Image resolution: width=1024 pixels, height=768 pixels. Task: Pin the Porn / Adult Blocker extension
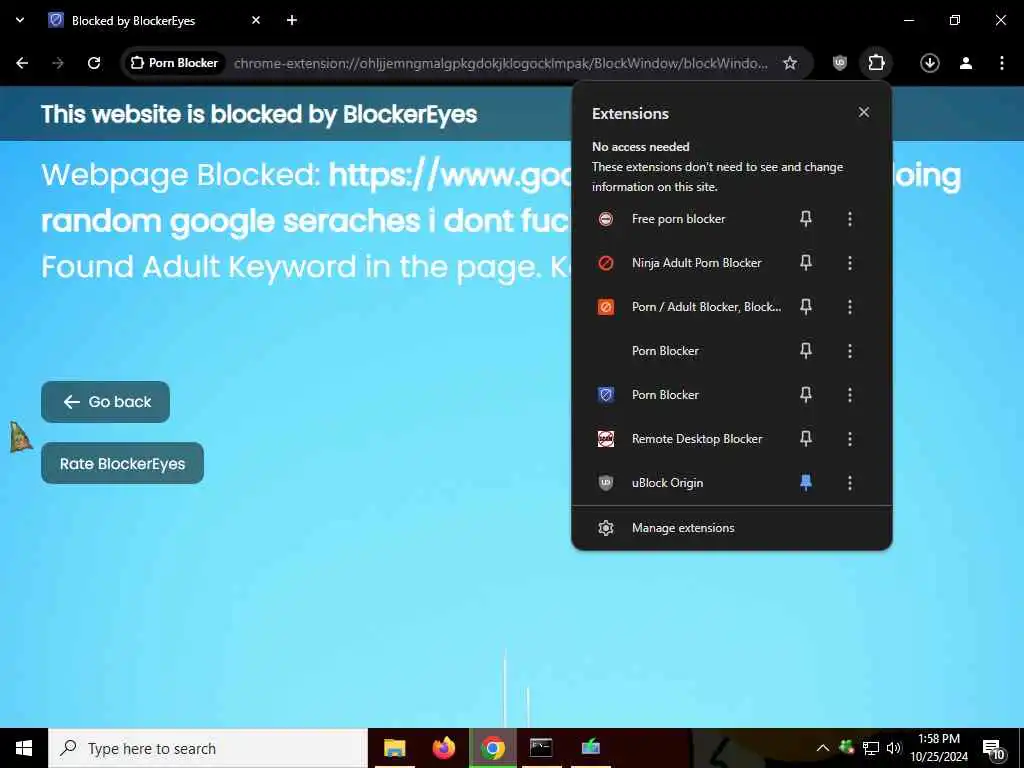point(806,306)
